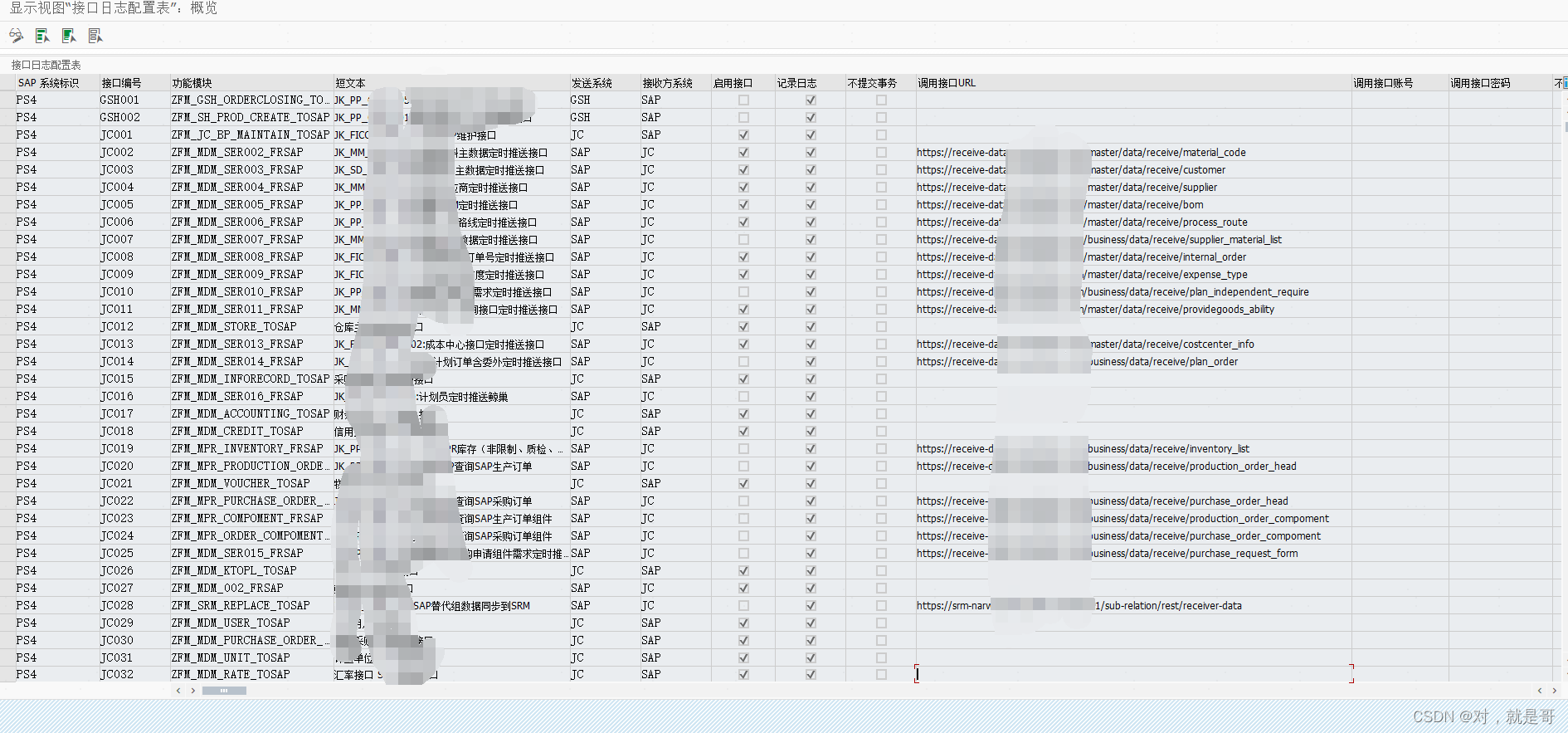The height and width of the screenshot is (733, 1568).
Task: Select the URL cell ending in process_route
Action: [x=1133, y=222]
